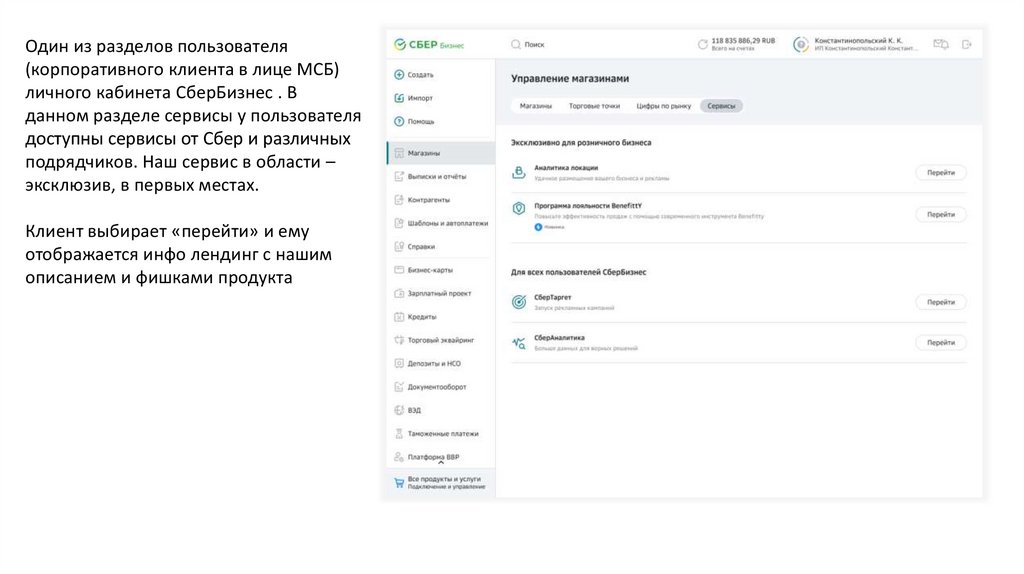Click the Таможенные платежи icon

coord(399,434)
